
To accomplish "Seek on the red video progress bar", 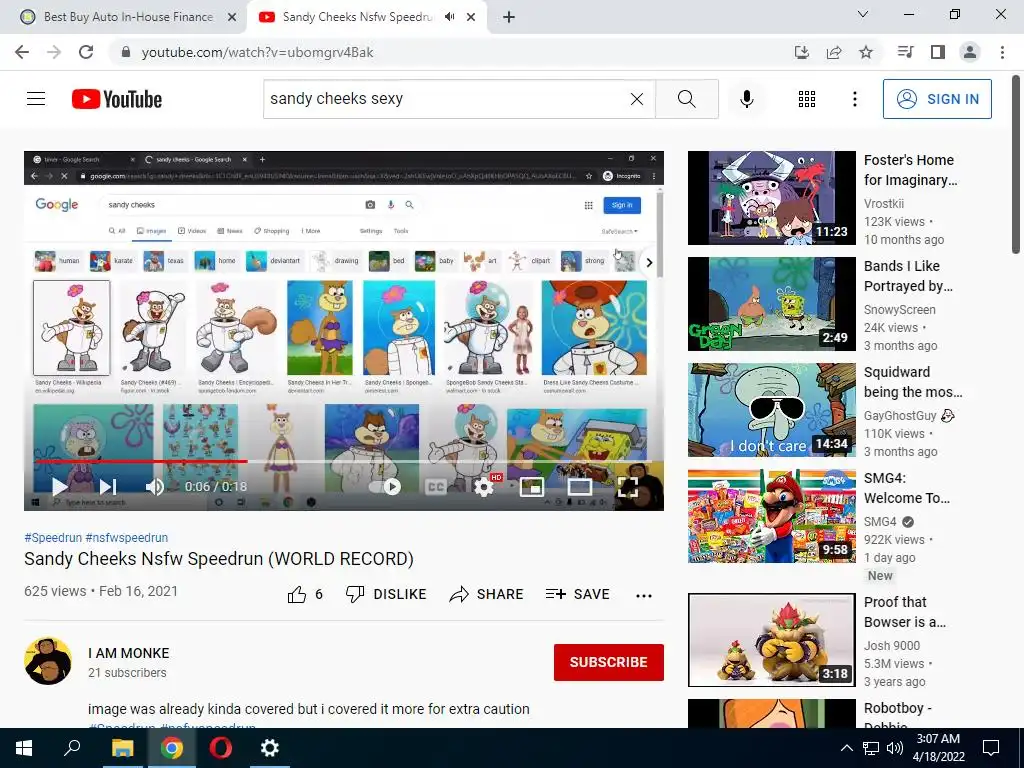I will click(x=140, y=461).
